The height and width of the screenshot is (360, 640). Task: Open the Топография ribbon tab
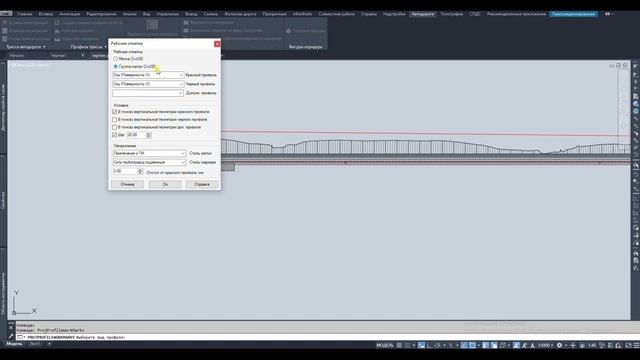pyautogui.click(x=452, y=14)
